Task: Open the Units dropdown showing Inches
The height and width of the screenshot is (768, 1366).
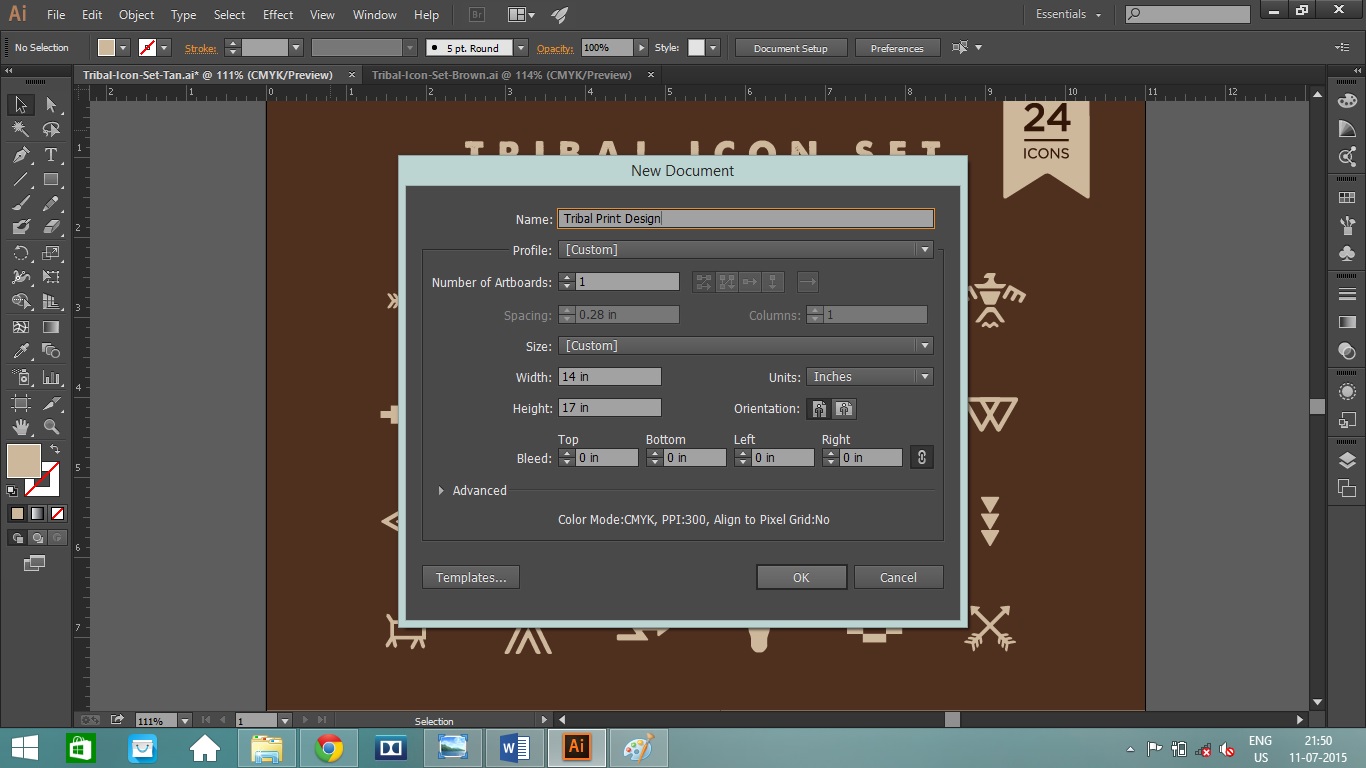Action: pyautogui.click(x=869, y=377)
